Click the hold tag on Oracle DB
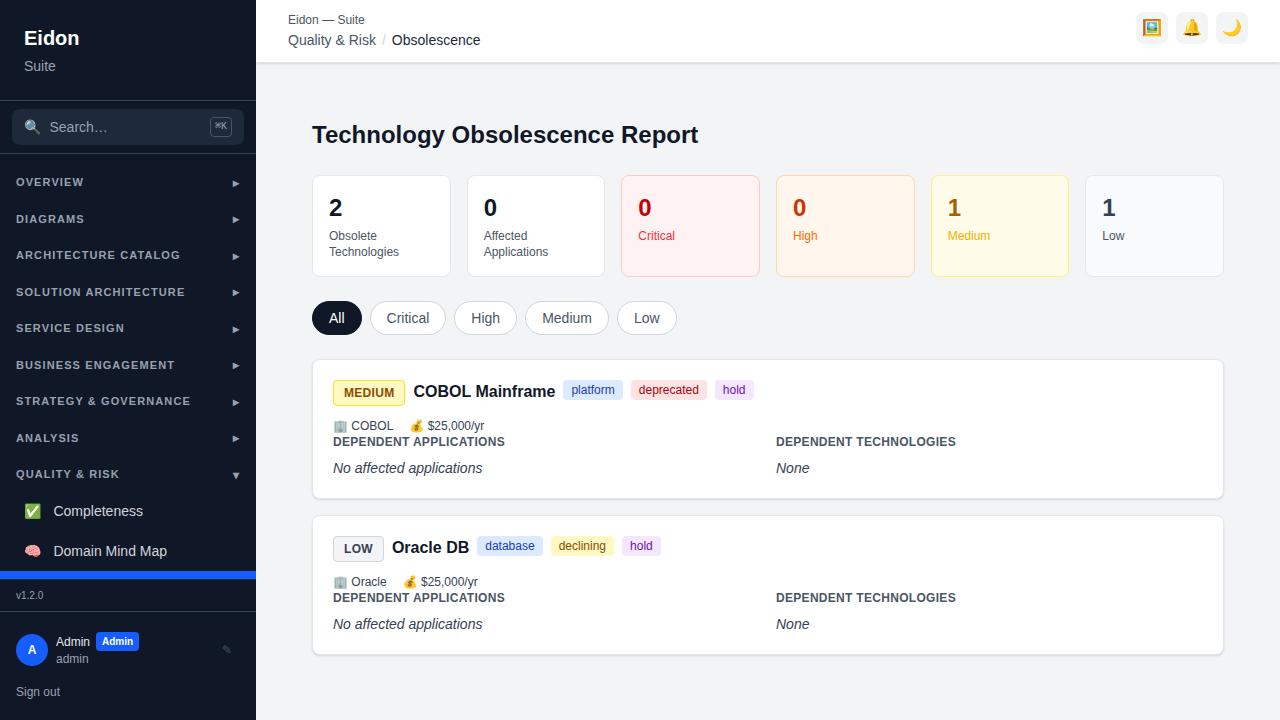This screenshot has width=1280, height=720. pos(641,546)
